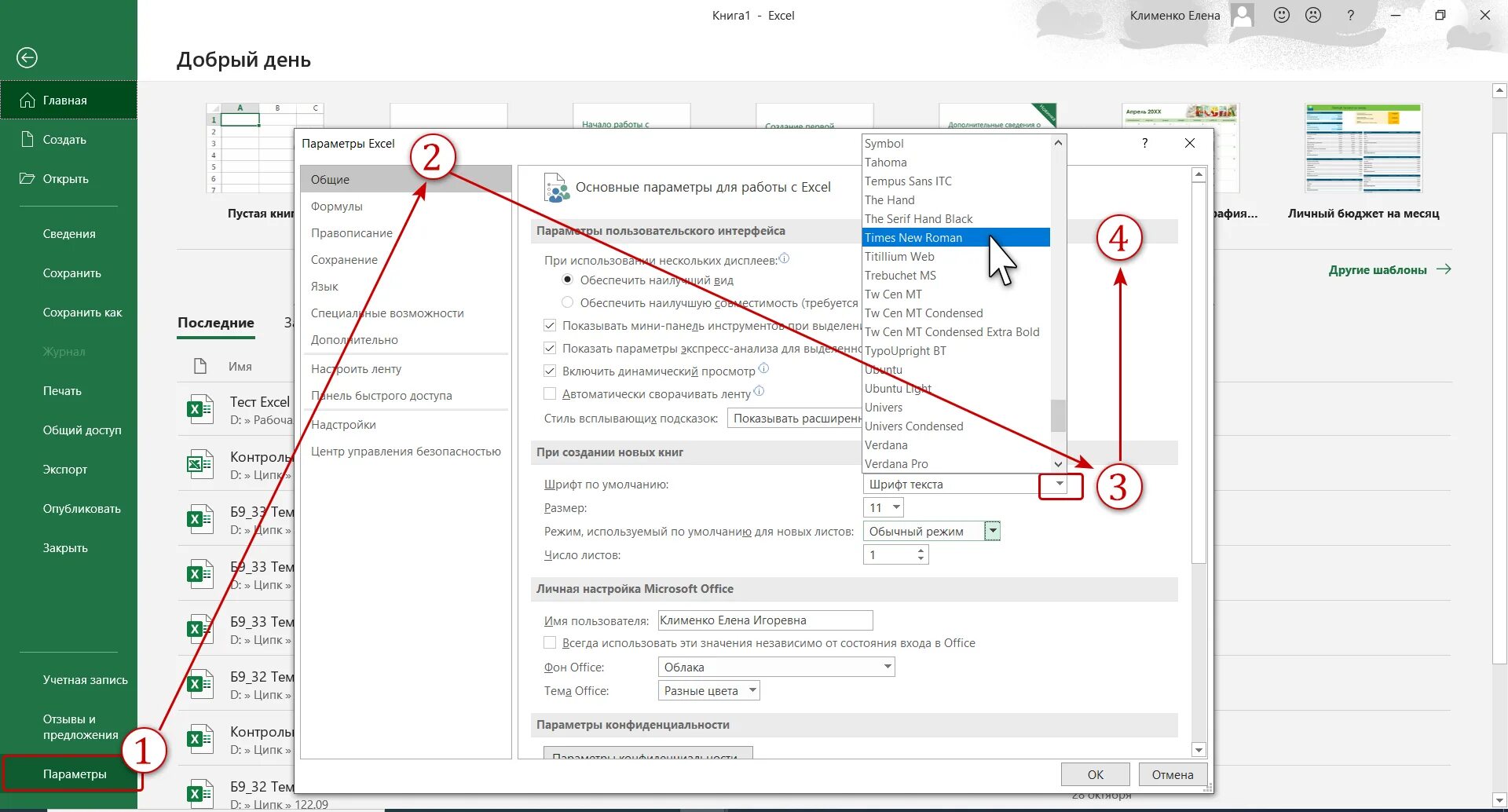Open Excel help question mark in title bar
This screenshot has width=1508, height=812.
1351,15
